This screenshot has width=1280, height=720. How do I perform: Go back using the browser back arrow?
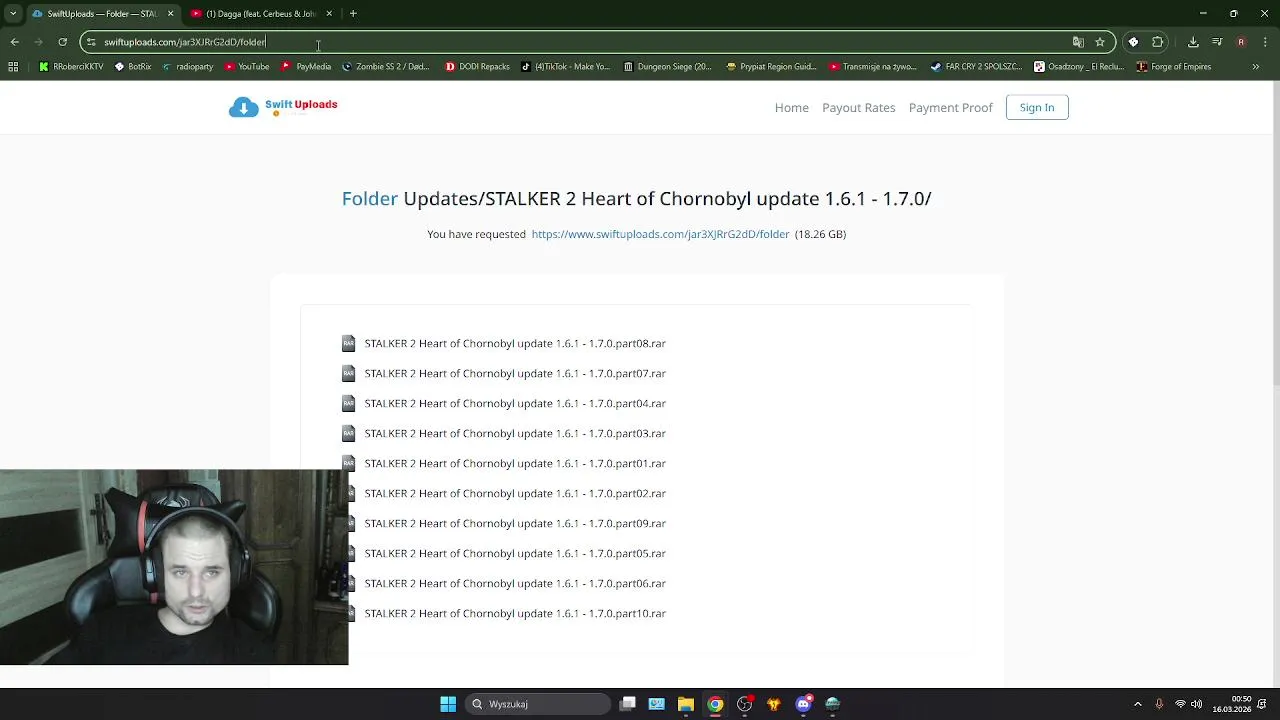pyautogui.click(x=14, y=42)
